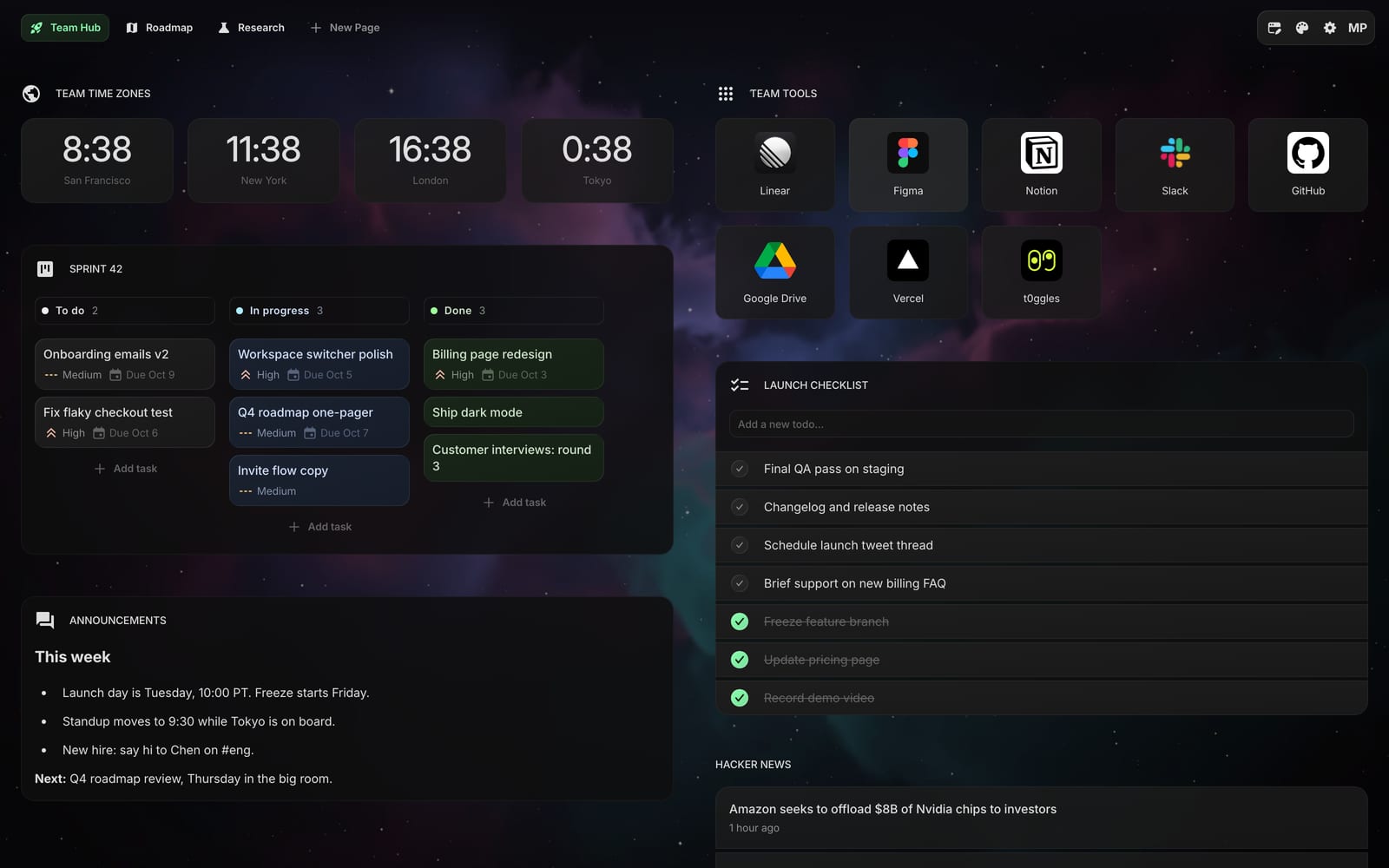
Task: Add task in the In progress column
Action: coord(319,527)
